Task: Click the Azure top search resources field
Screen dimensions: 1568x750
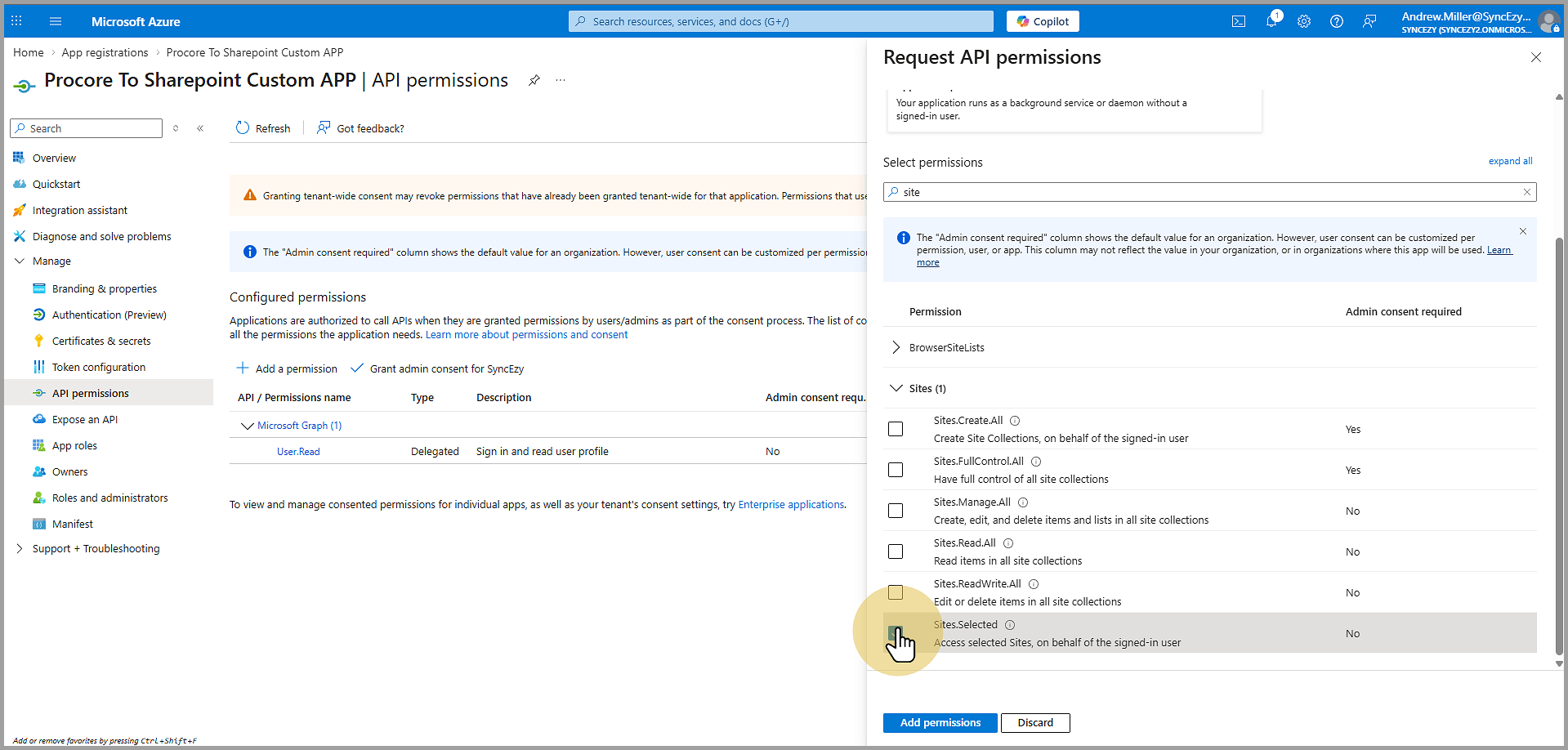Action: 780,21
